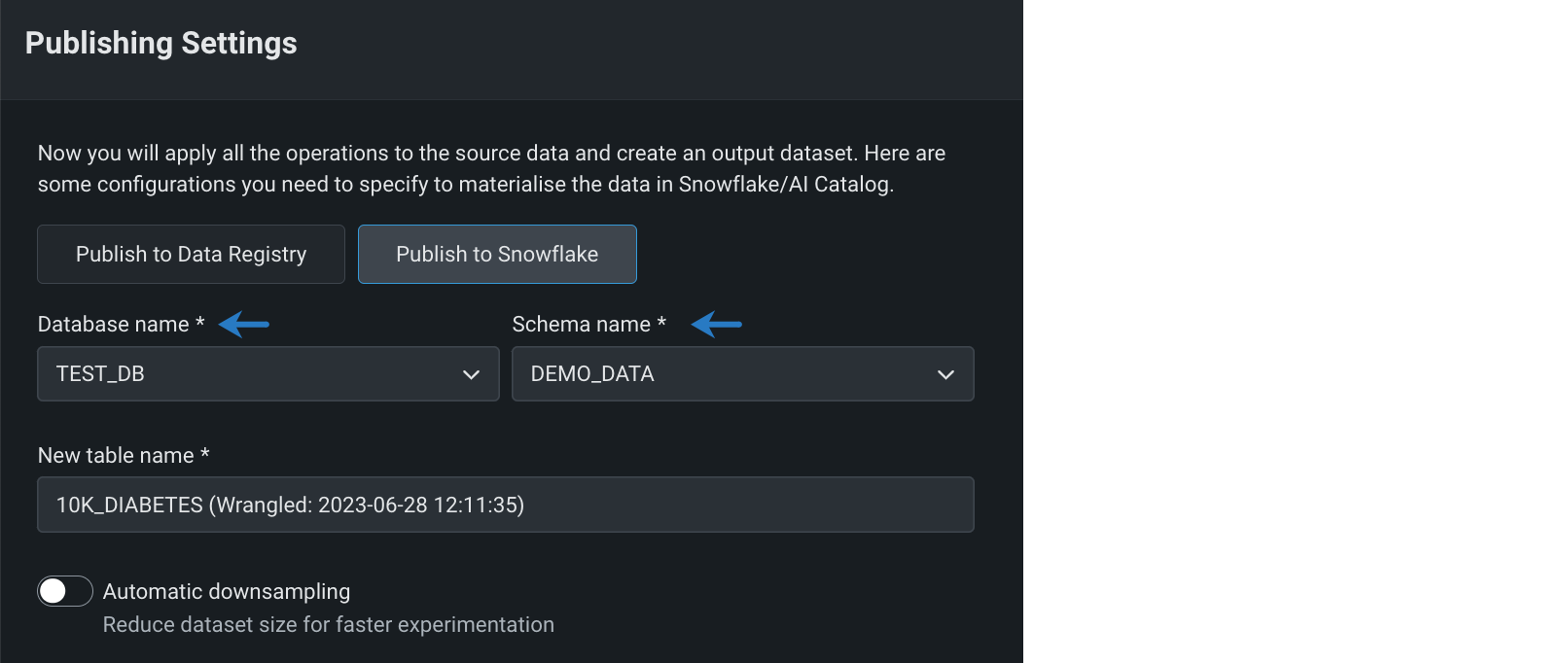Choose the Publish to Snowflake option
Image resolution: width=1568 pixels, height=663 pixels.
(497, 255)
